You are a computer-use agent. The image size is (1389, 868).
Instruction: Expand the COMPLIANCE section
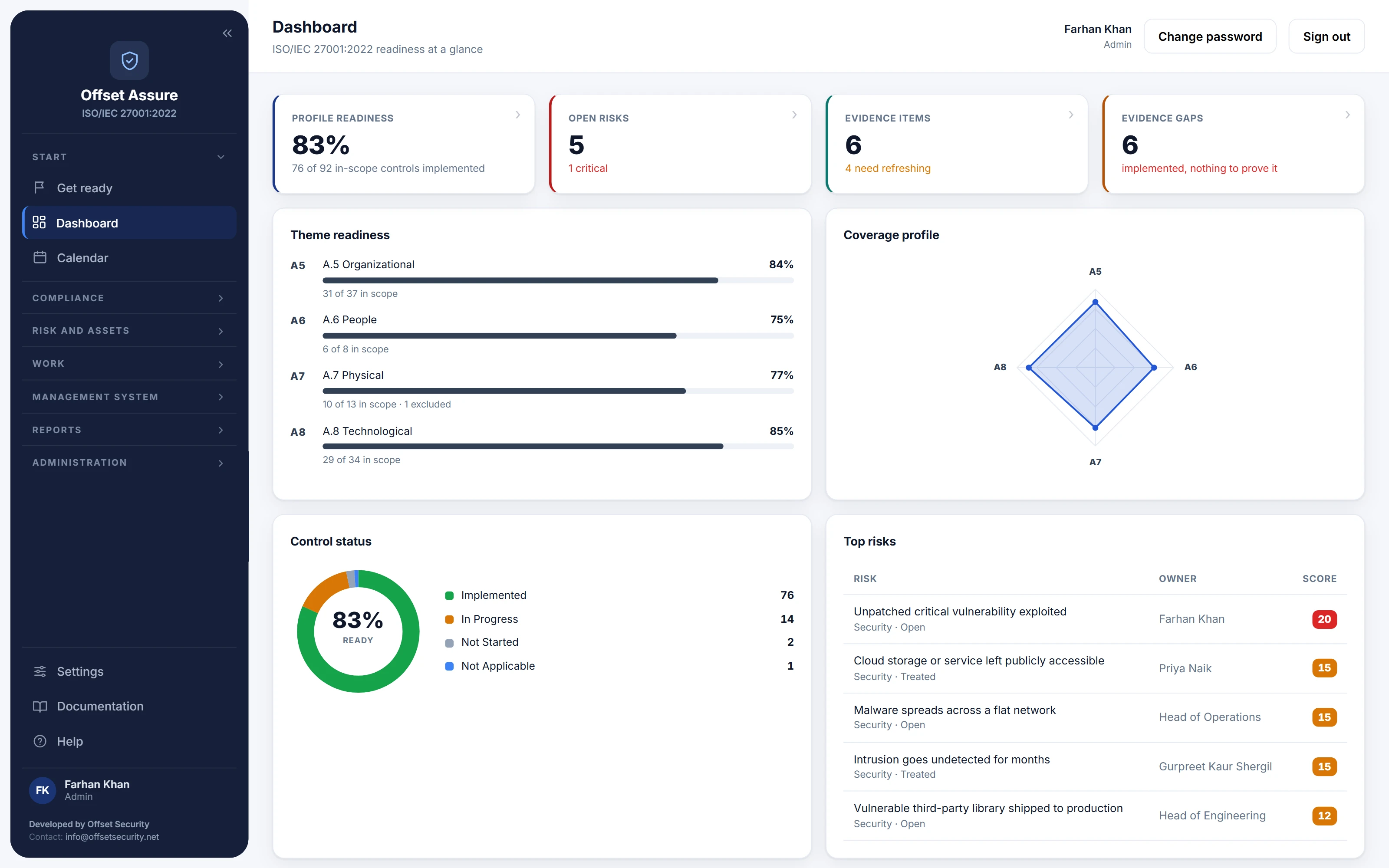click(x=129, y=298)
